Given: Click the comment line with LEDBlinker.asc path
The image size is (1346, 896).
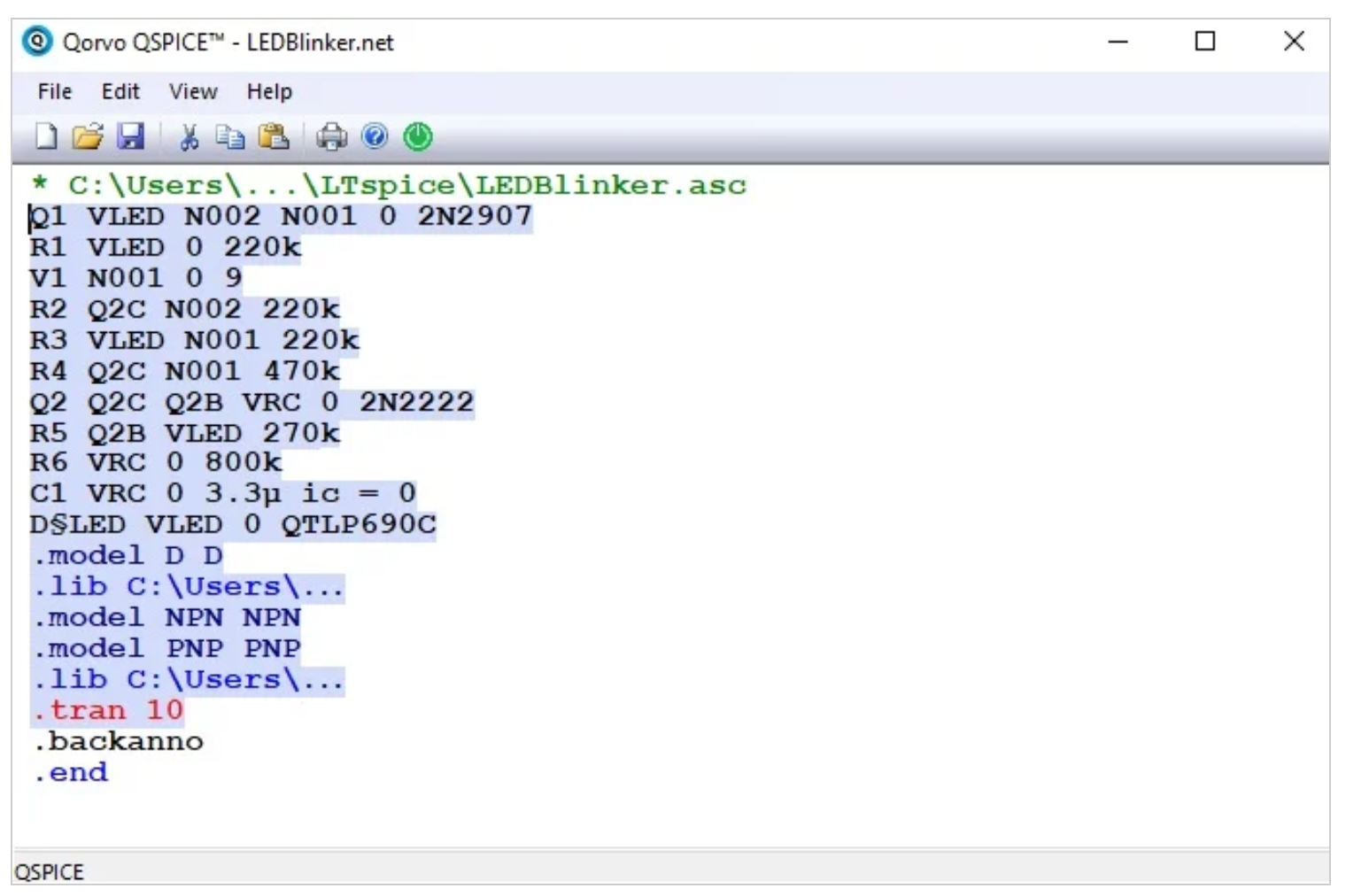Looking at the screenshot, I should (389, 186).
